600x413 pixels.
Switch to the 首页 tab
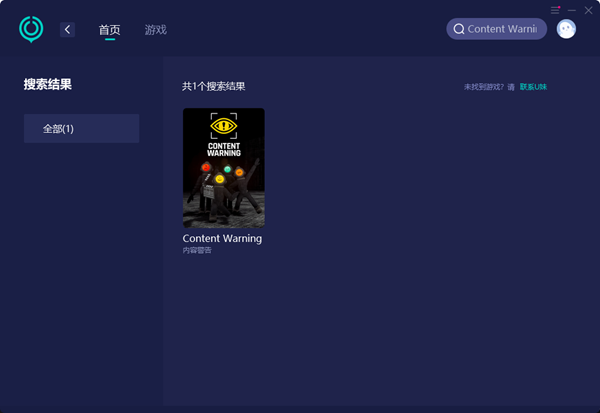click(x=109, y=30)
